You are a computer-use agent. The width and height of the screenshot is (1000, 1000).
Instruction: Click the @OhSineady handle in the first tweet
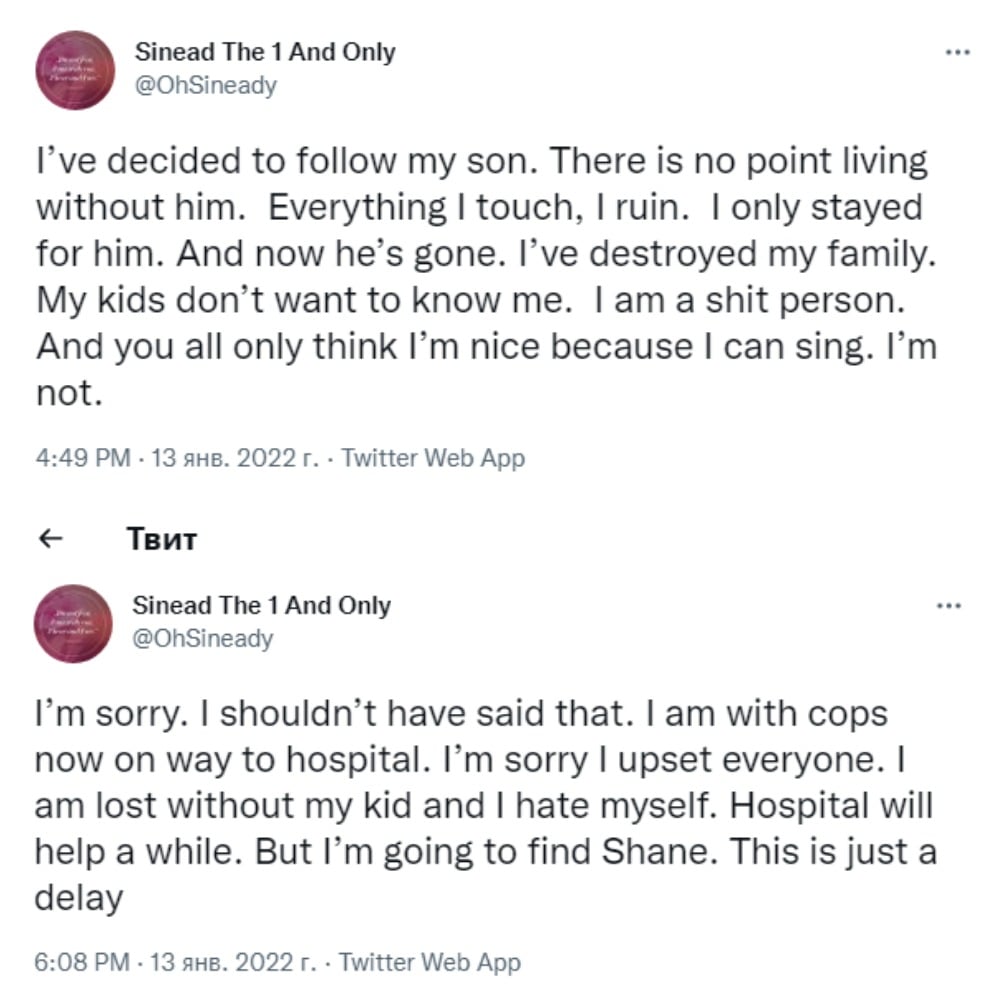point(205,85)
